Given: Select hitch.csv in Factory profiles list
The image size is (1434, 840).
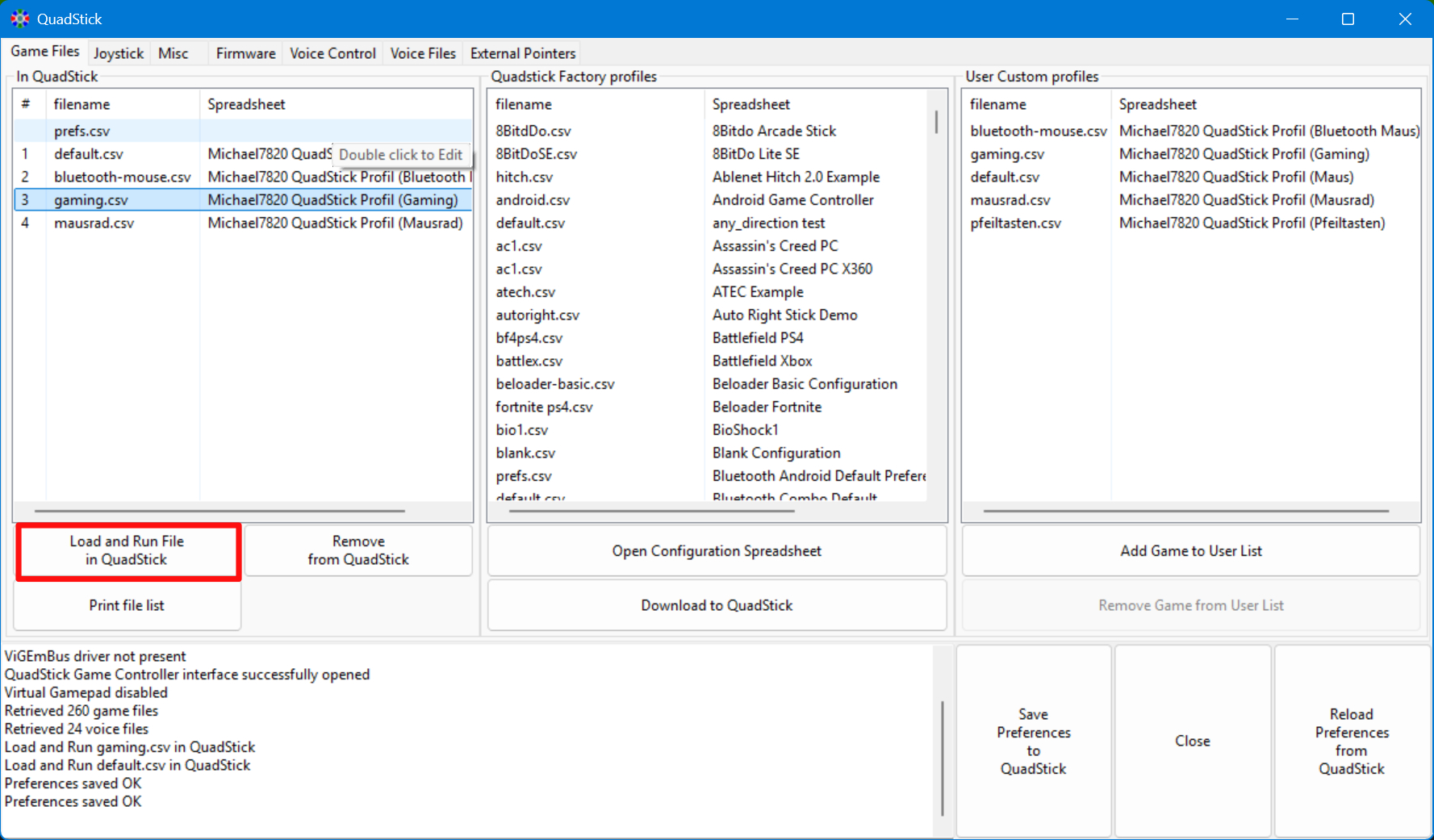Looking at the screenshot, I should (x=524, y=177).
